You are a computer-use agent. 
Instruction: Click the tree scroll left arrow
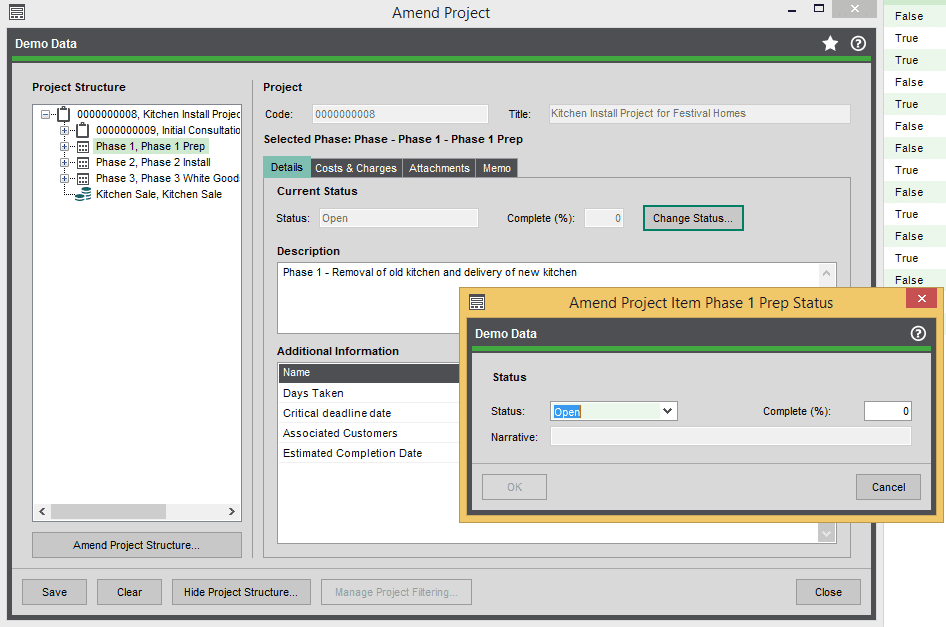tap(42, 511)
